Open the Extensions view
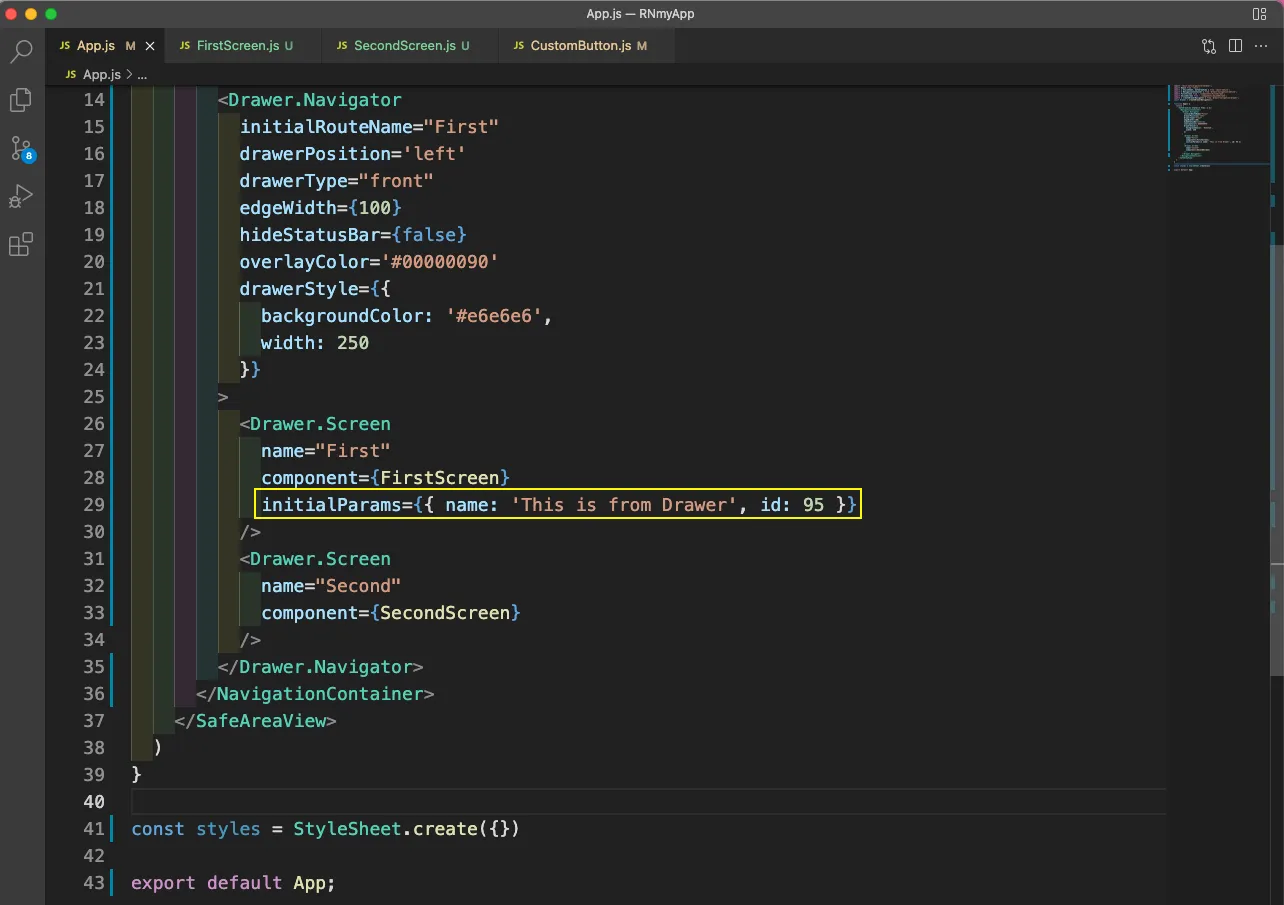Screen dimensions: 1284x905 21,244
